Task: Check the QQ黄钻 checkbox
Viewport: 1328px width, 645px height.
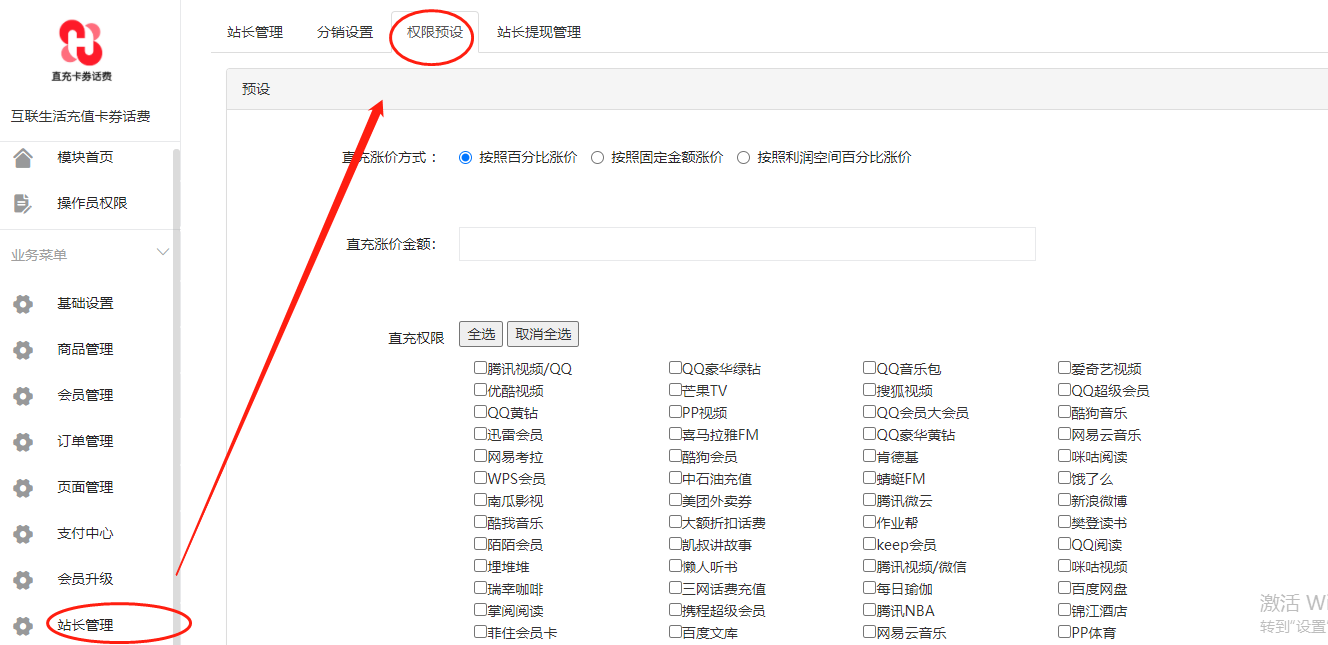Action: 481,412
